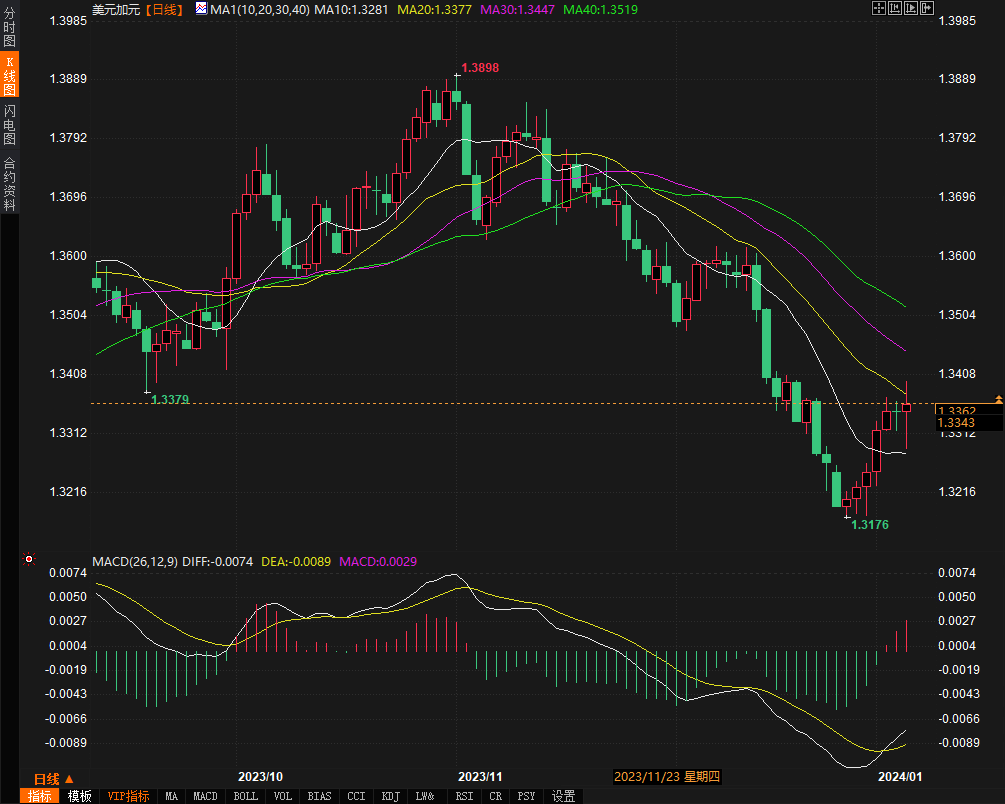This screenshot has height=804, width=1005.
Task: Open the 设置 settings button
Action: click(x=564, y=796)
